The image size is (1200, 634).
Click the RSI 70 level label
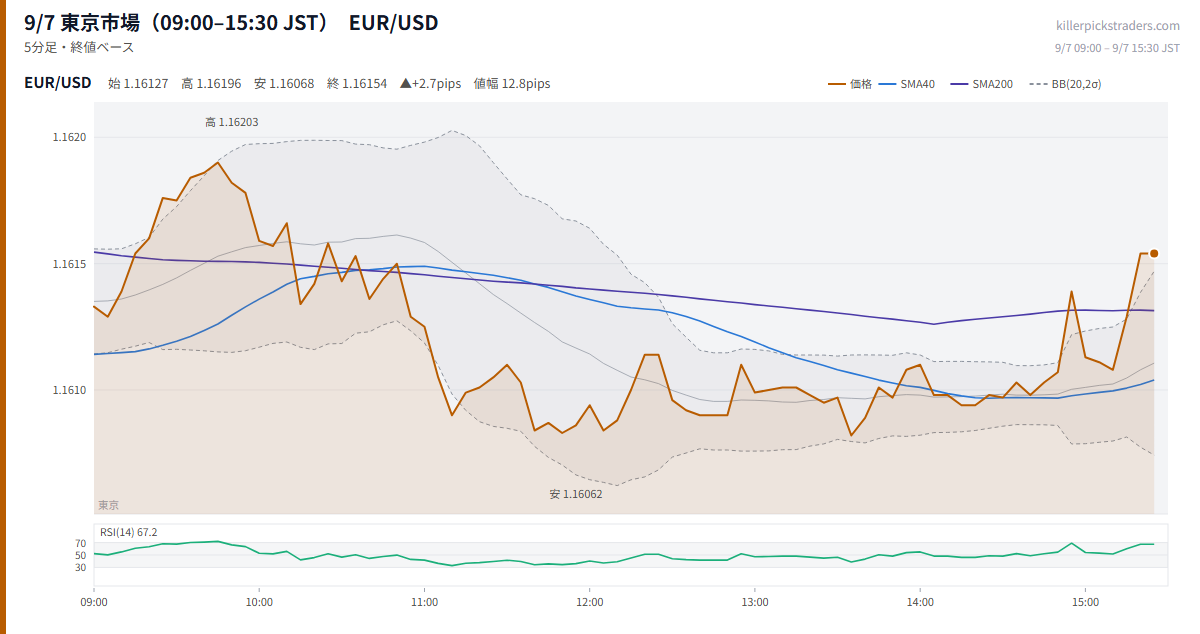(80, 543)
